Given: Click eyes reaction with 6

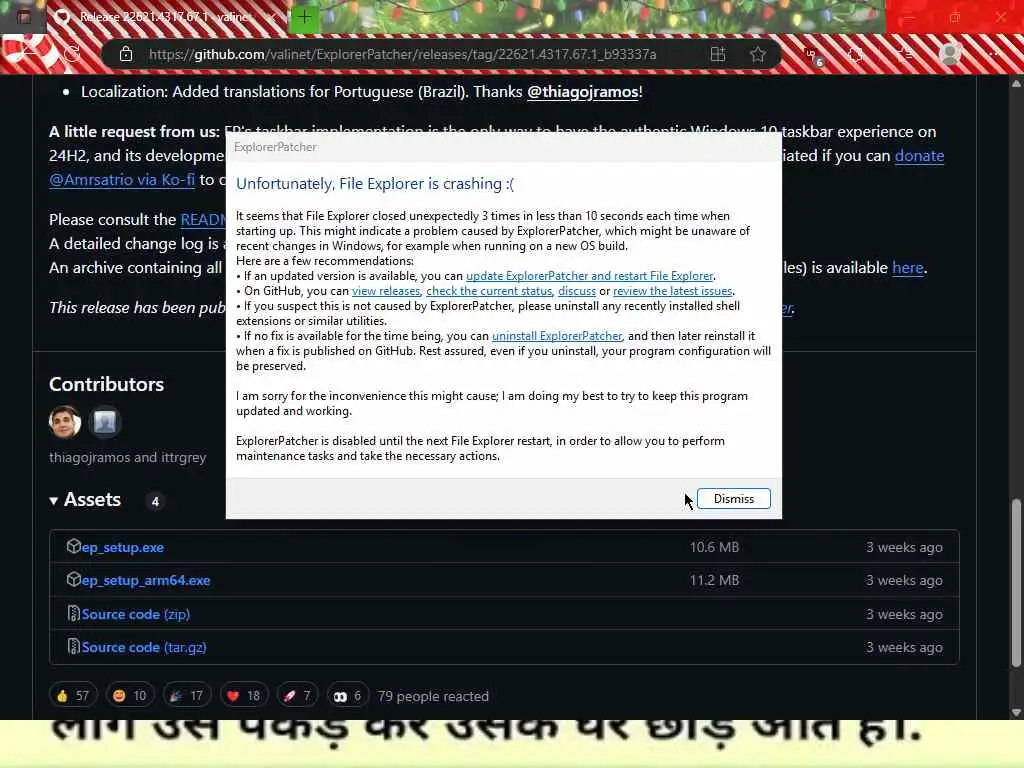Looking at the screenshot, I should click(347, 696).
